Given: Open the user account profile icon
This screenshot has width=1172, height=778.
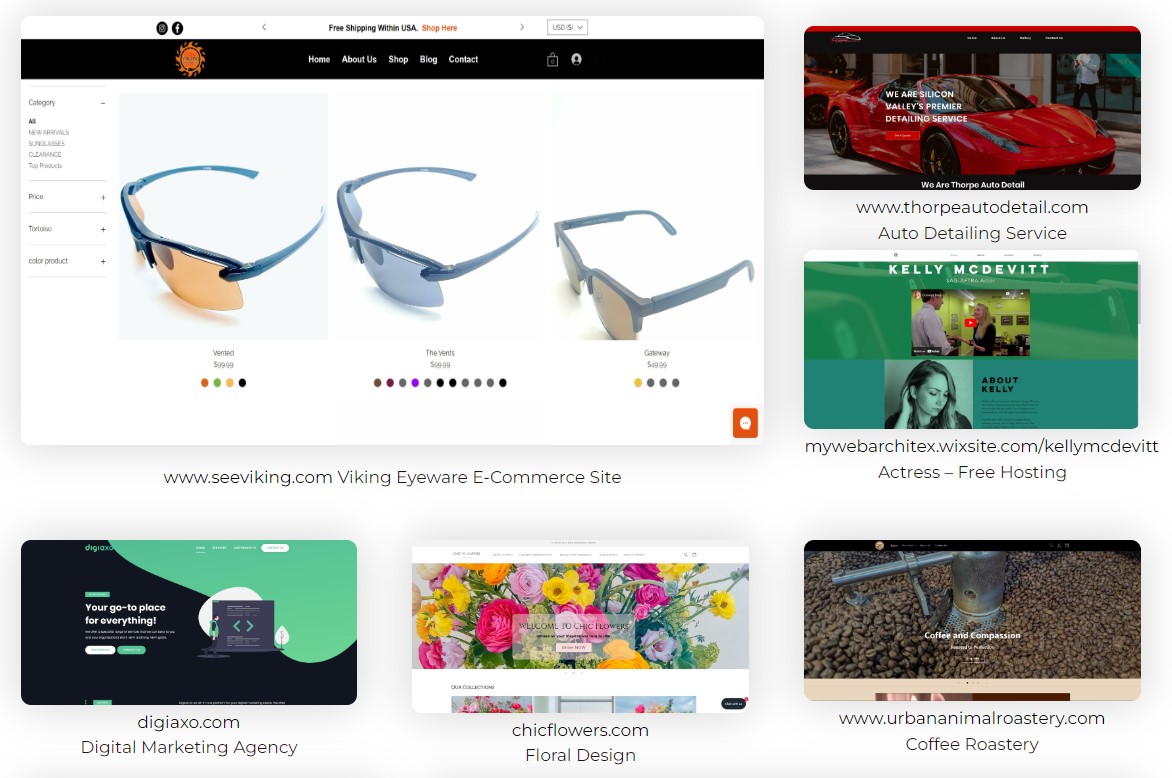Looking at the screenshot, I should click(576, 59).
